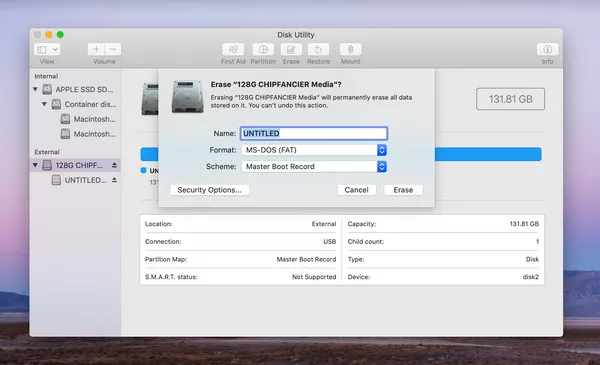600x365 pixels.
Task: Open the Scheme dropdown Master Boot Record
Action: coord(314,166)
